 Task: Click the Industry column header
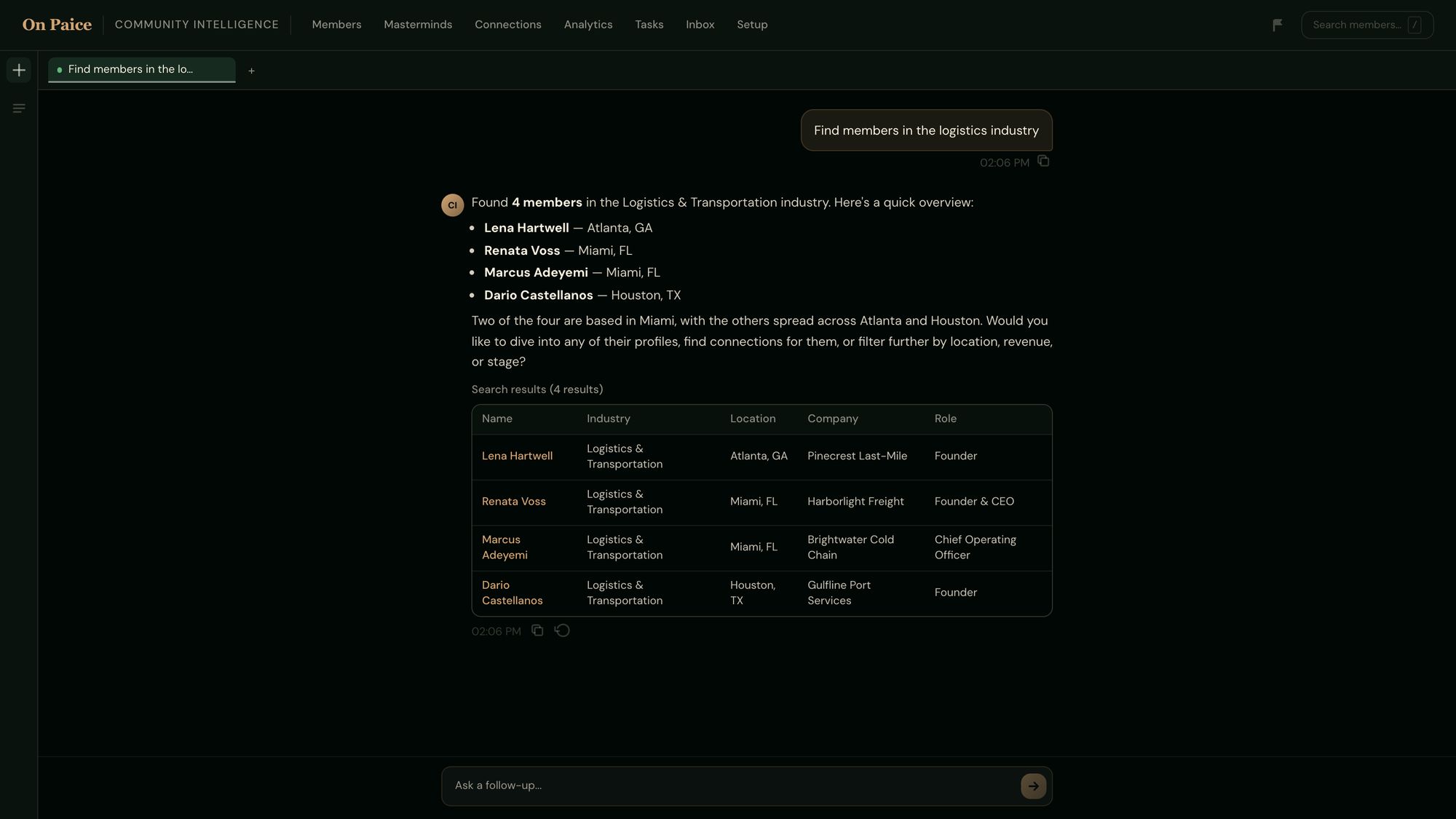(x=608, y=419)
